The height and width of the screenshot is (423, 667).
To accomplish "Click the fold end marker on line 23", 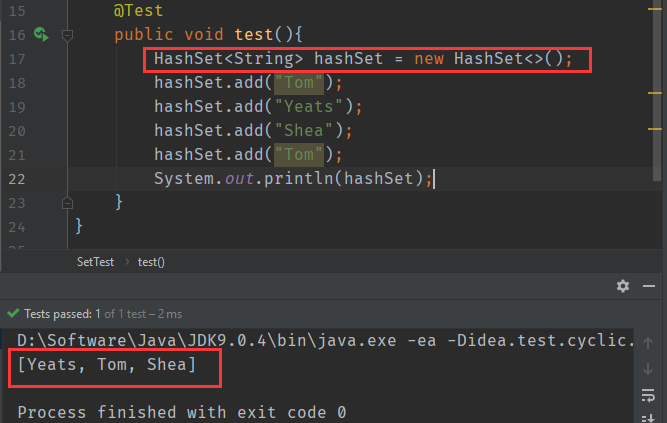I will click(x=67, y=203).
